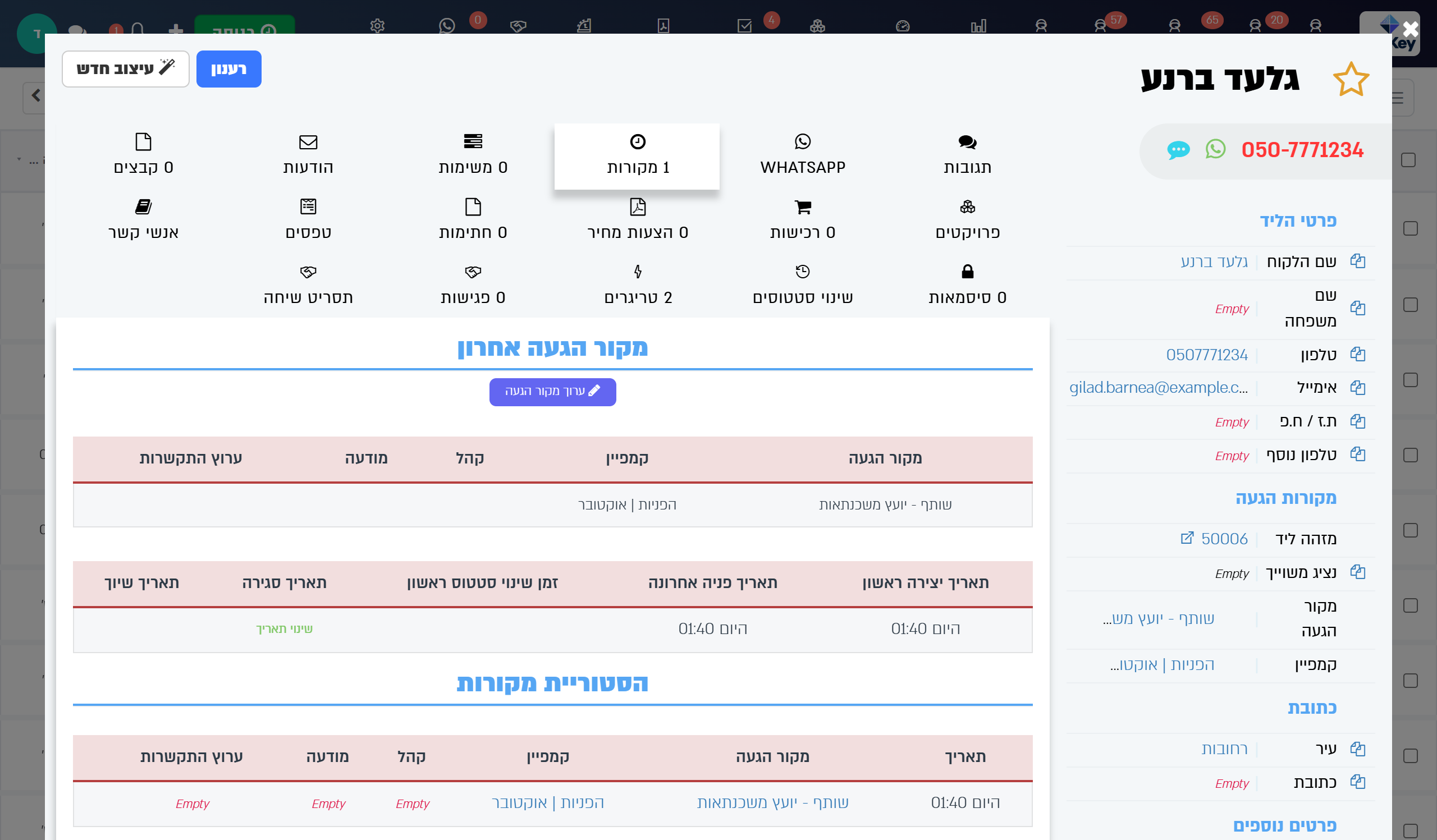Select the 1 מקורות tab
This screenshot has height=840, width=1437.
click(x=637, y=156)
